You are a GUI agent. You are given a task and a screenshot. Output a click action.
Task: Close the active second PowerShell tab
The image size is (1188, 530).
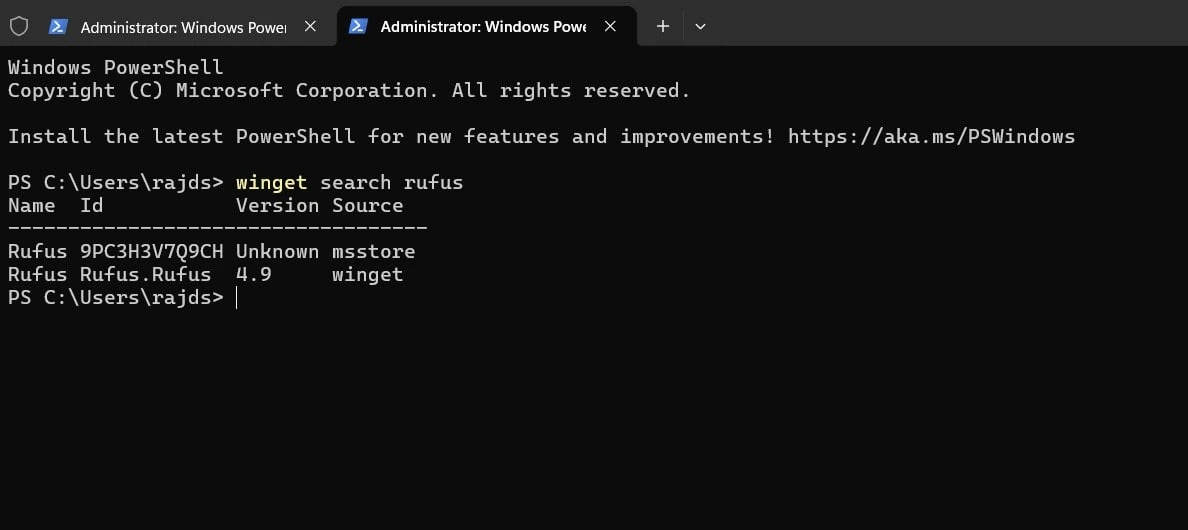coord(610,26)
